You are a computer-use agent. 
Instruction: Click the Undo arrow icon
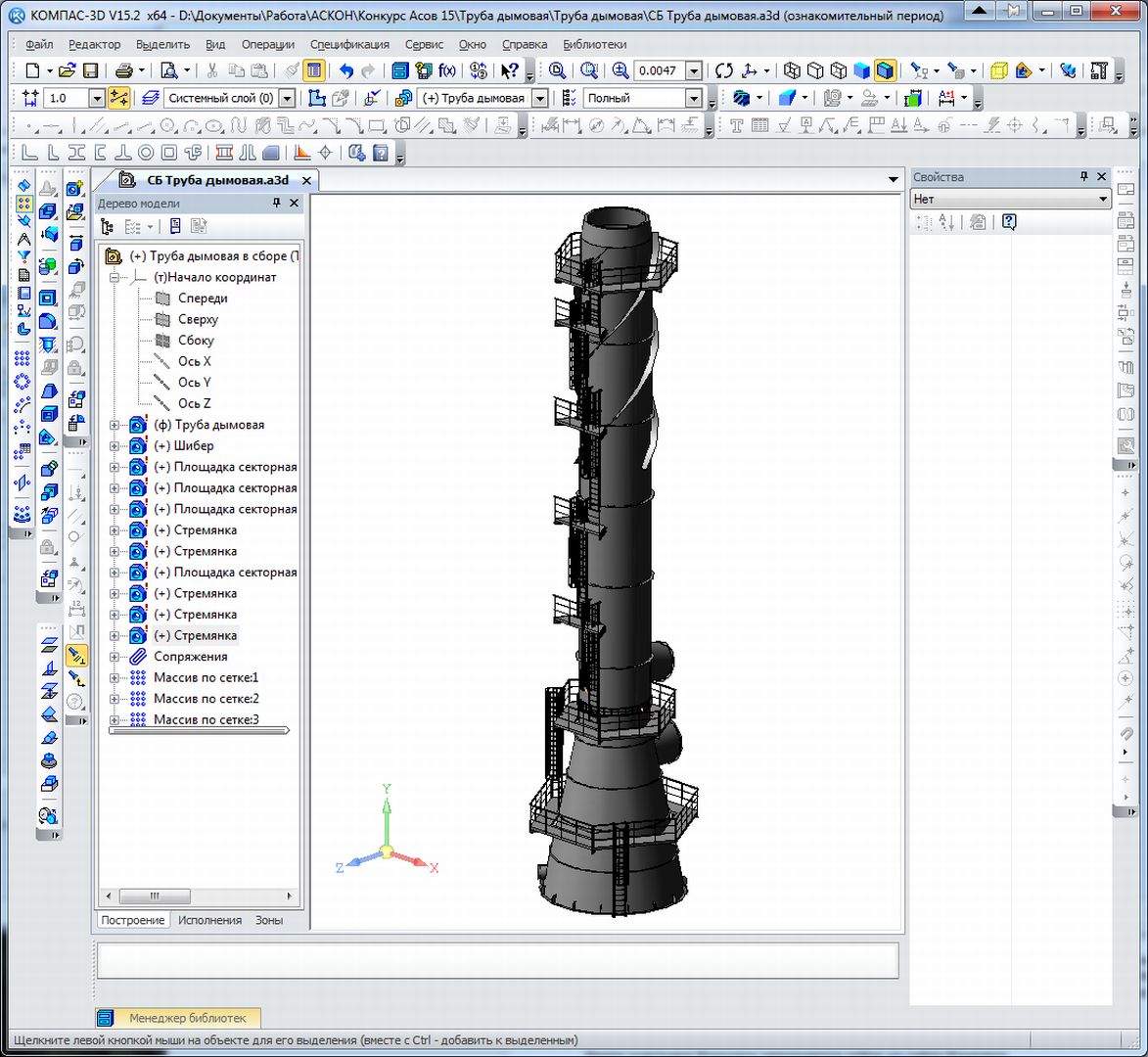point(346,70)
